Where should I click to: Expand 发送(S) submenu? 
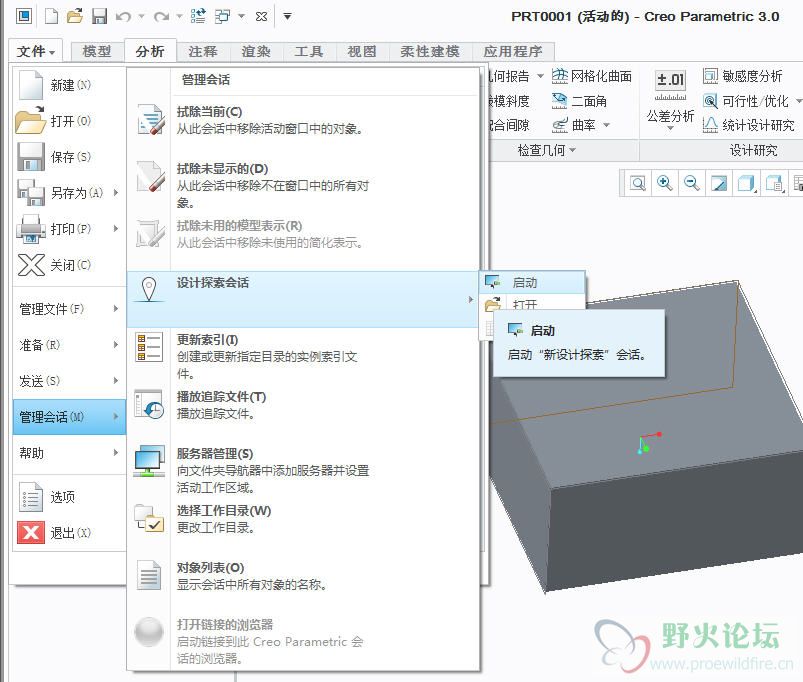click(x=69, y=380)
